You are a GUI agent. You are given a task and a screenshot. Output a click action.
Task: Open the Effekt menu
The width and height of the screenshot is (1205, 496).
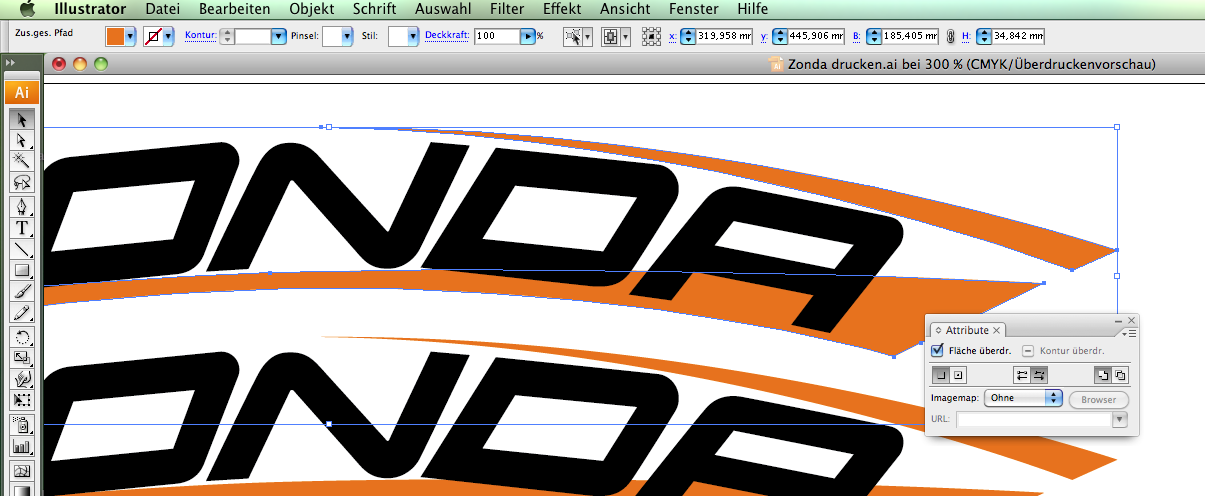pyautogui.click(x=562, y=9)
